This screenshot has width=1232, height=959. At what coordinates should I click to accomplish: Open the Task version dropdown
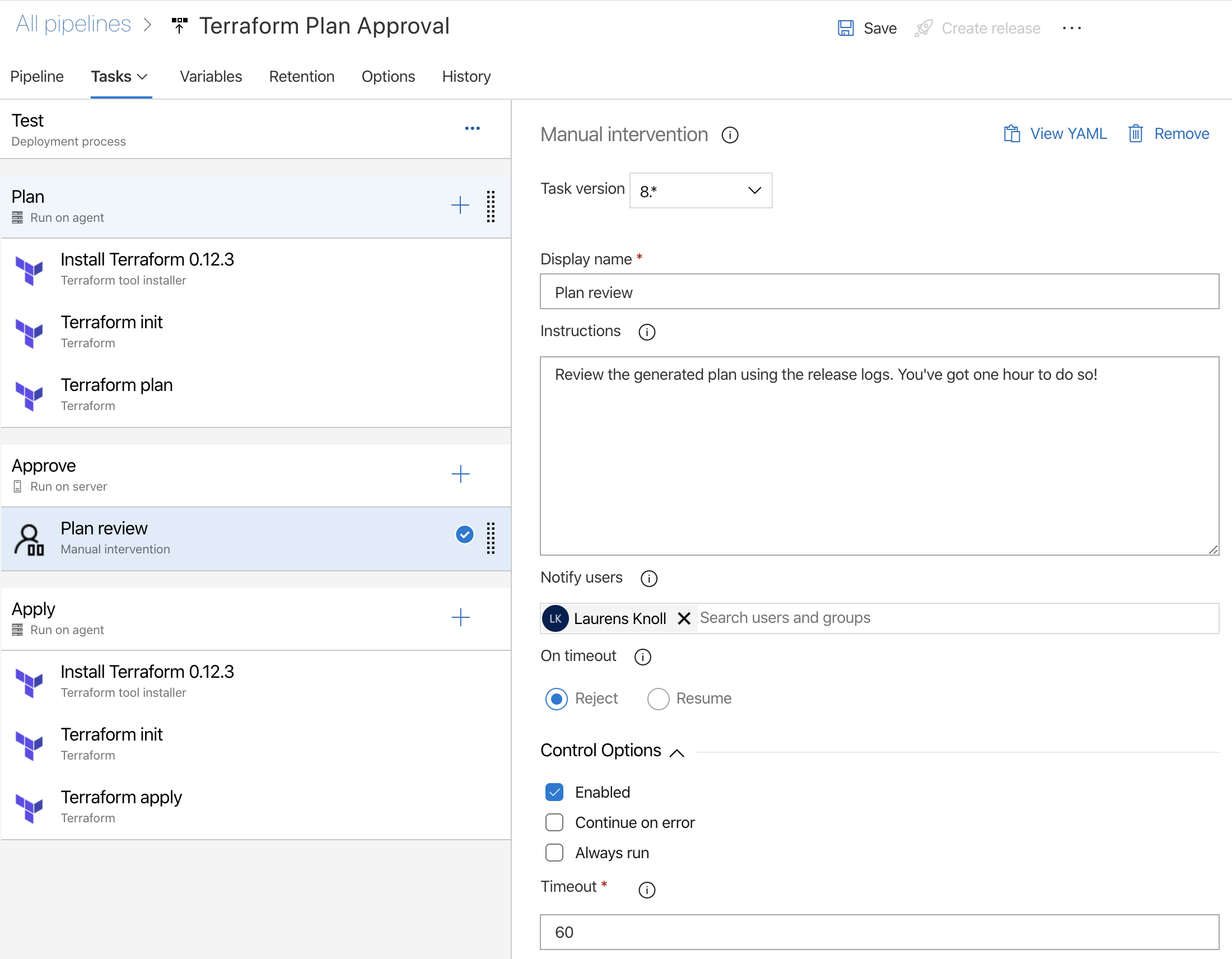pos(700,190)
